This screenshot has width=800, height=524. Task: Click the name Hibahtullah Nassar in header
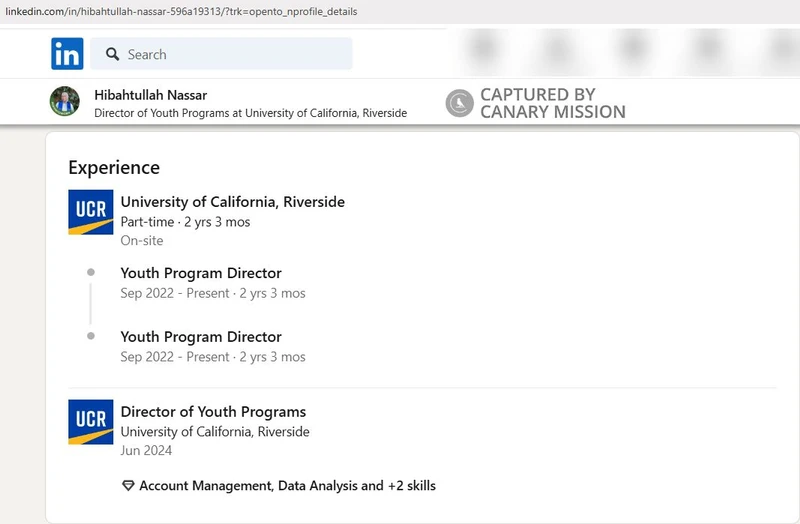point(151,95)
